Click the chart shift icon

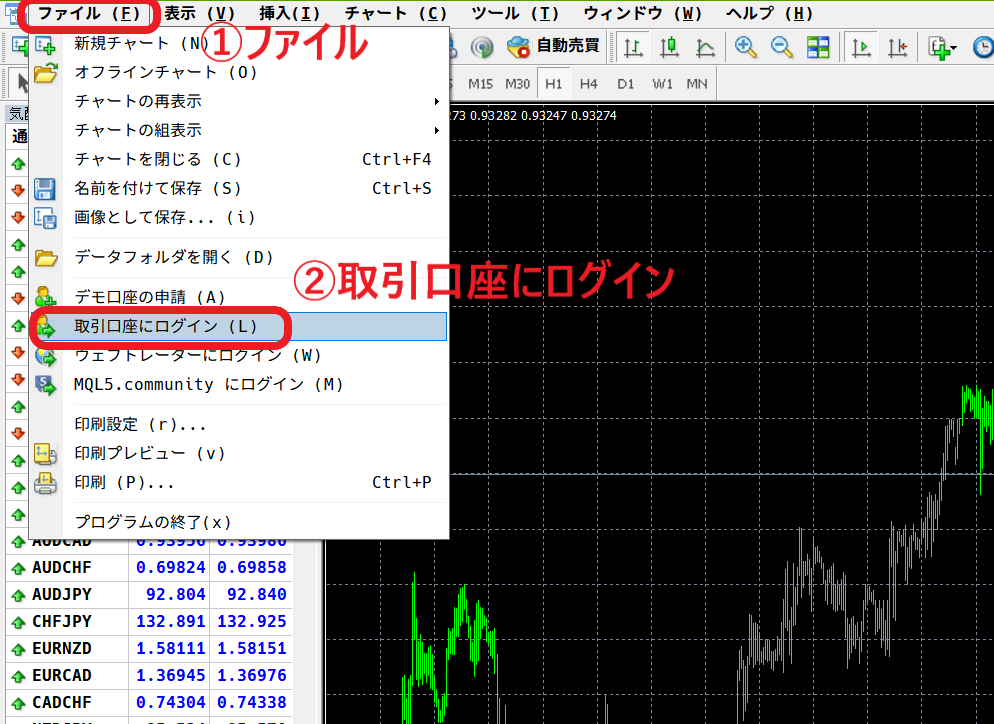(897, 47)
